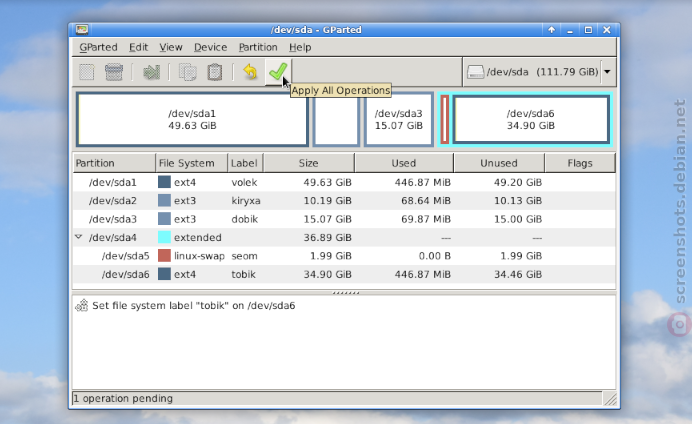Click the "1 operation pending" status bar text

(123, 398)
